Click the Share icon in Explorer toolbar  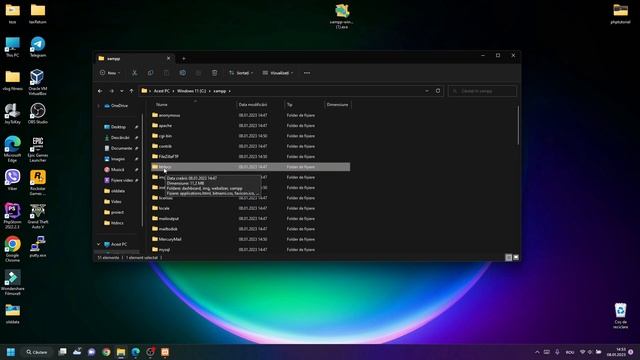coord(198,73)
